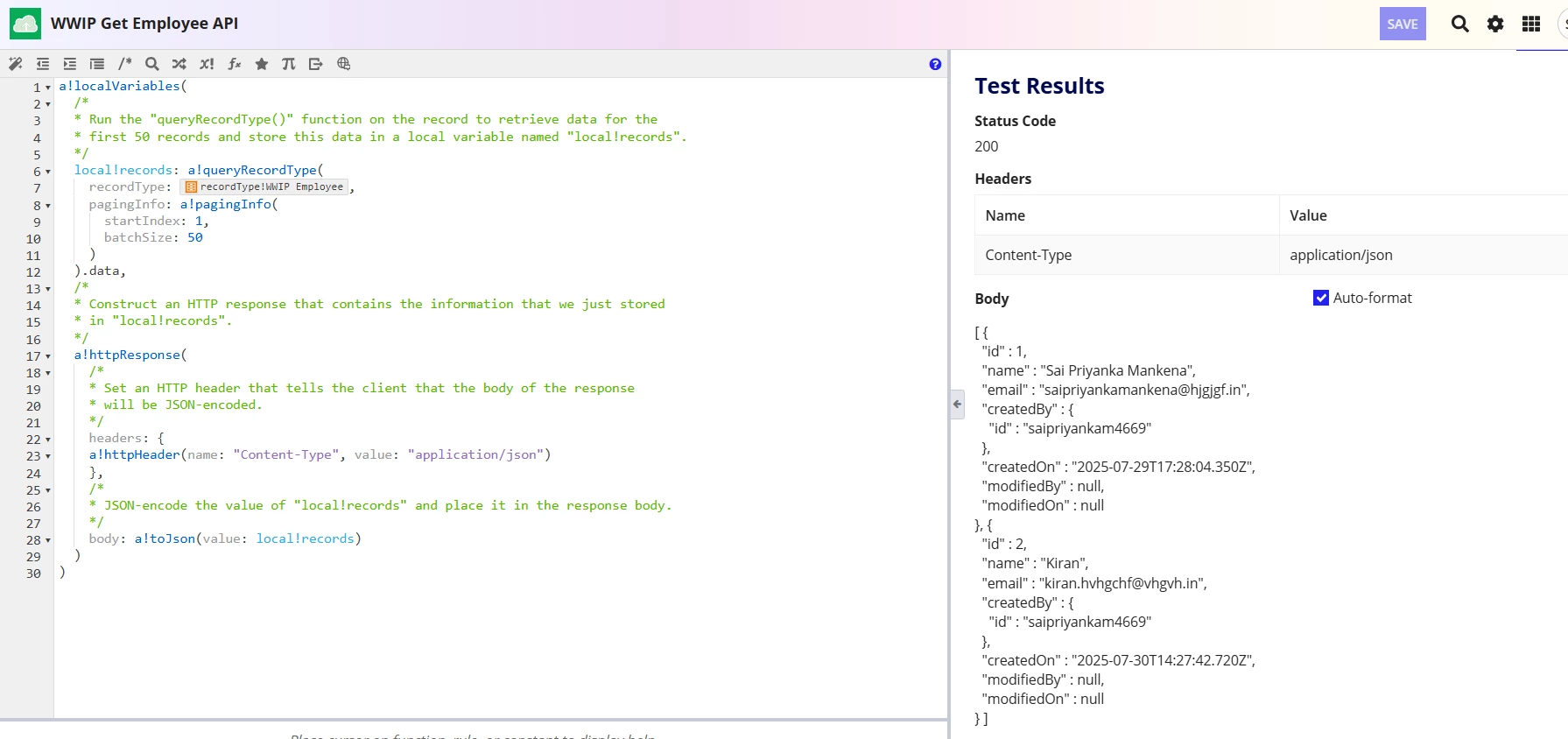Viewport: 1568px width, 739px height.
Task: Click the pi constant icon
Action: click(x=289, y=64)
